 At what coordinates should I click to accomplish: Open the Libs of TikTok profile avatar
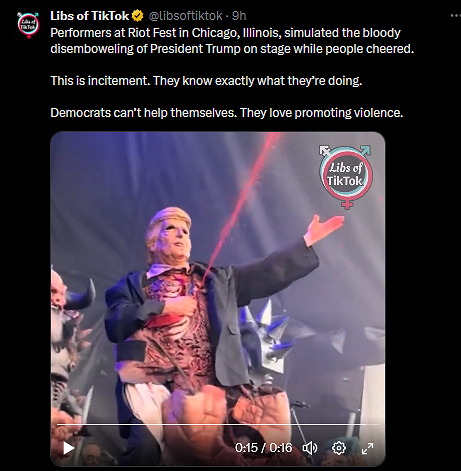click(29, 25)
